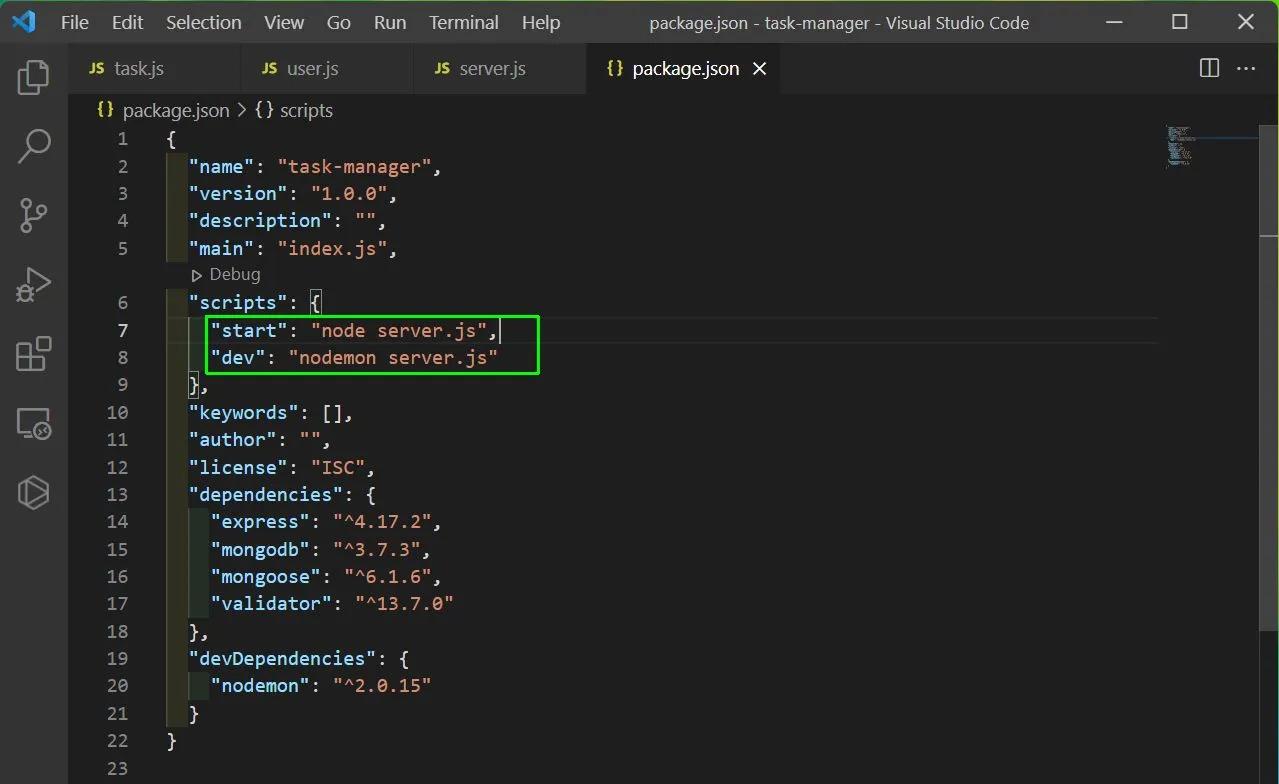
Task: Open the Source Control view icon
Action: pyautogui.click(x=33, y=215)
